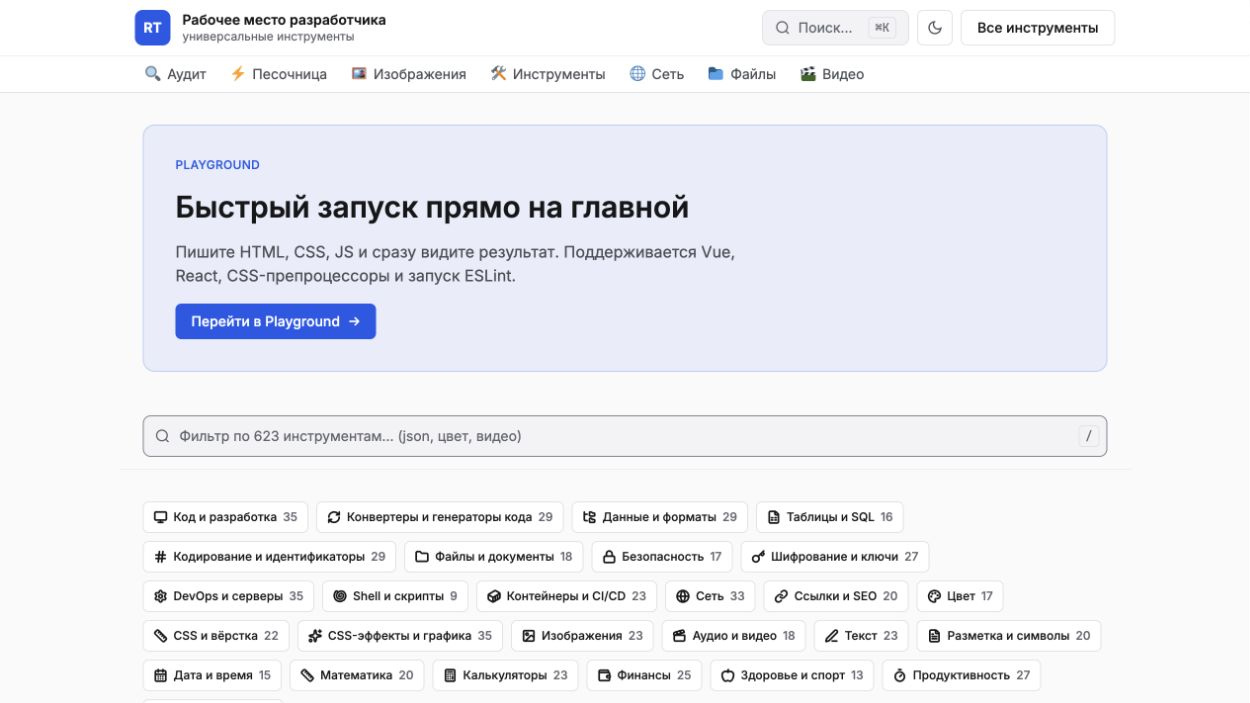Select DevOps и серверы category
The height and width of the screenshot is (703, 1250).
pyautogui.click(x=228, y=596)
